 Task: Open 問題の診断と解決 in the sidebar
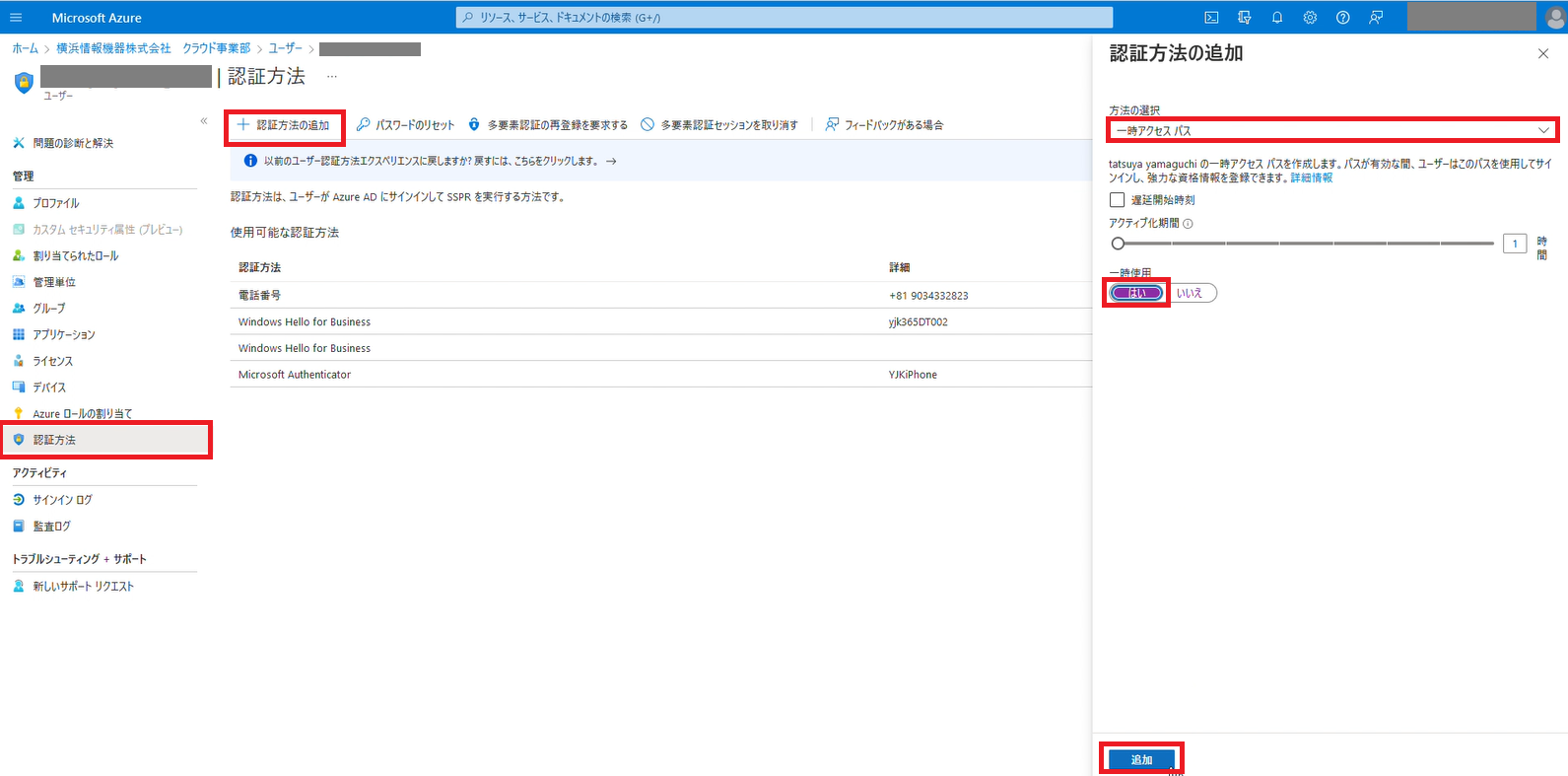(x=73, y=144)
